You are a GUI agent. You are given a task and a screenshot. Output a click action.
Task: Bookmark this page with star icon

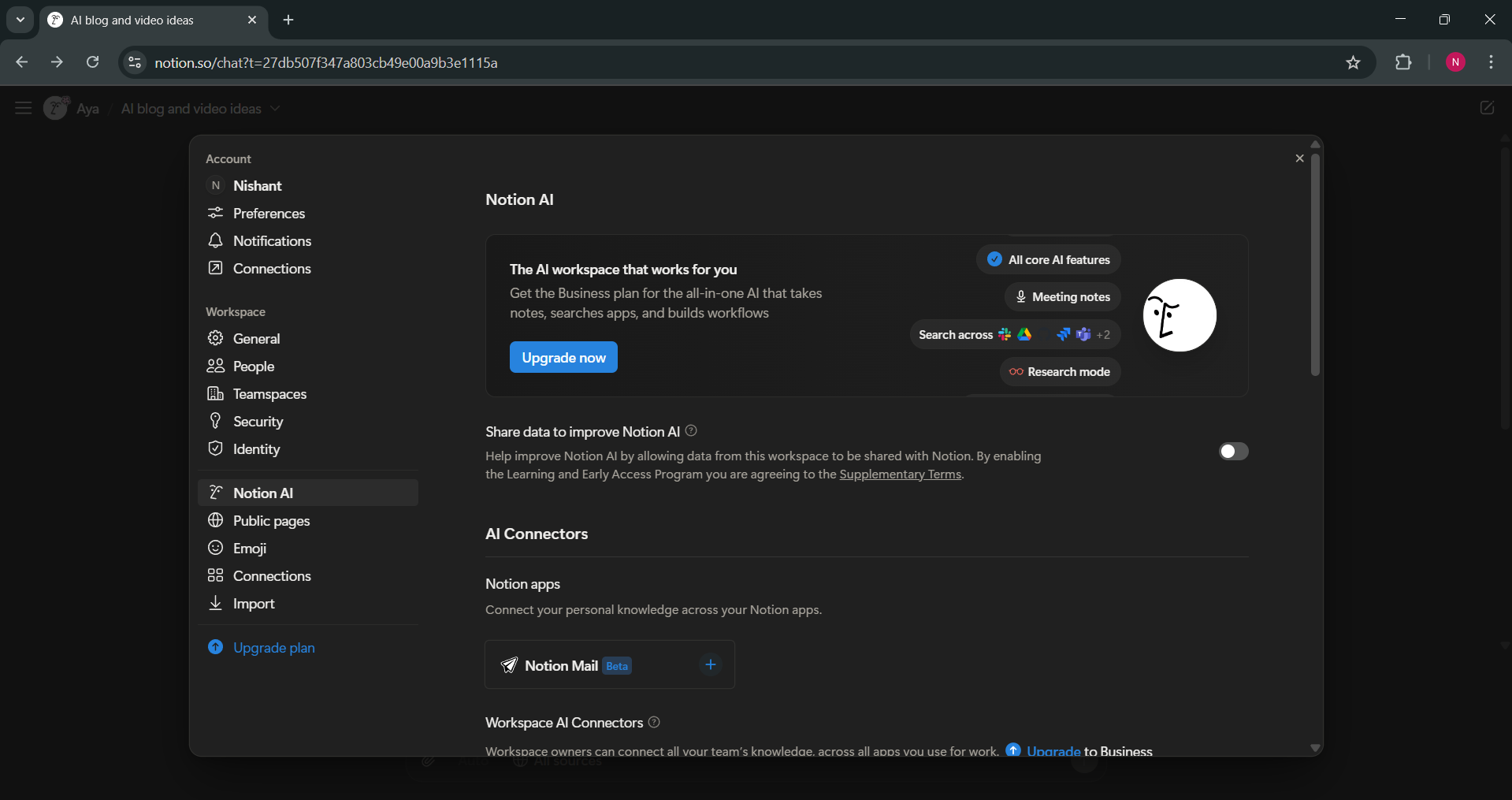tap(1353, 62)
